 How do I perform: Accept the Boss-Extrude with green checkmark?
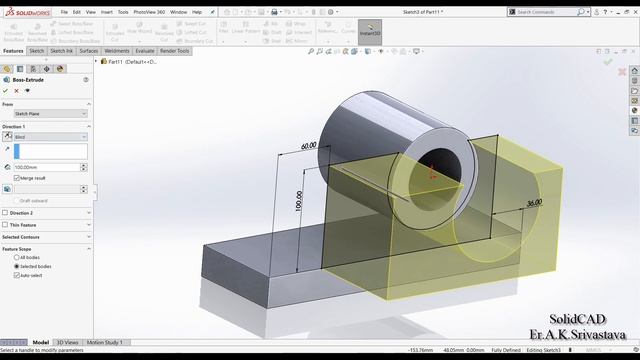click(x=5, y=91)
